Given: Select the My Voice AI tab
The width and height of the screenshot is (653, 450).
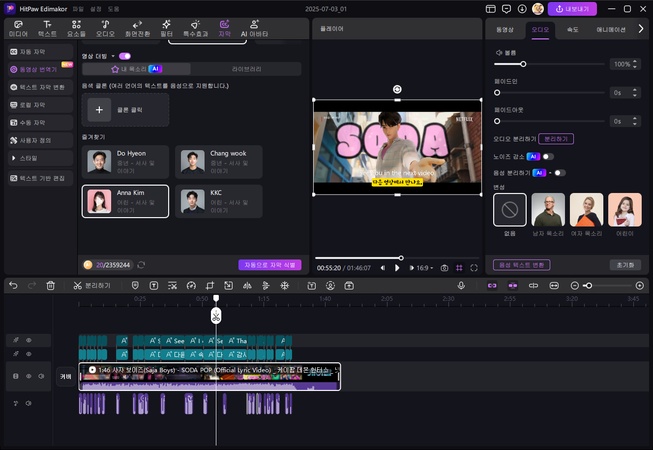Looking at the screenshot, I should pyautogui.click(x=137, y=69).
